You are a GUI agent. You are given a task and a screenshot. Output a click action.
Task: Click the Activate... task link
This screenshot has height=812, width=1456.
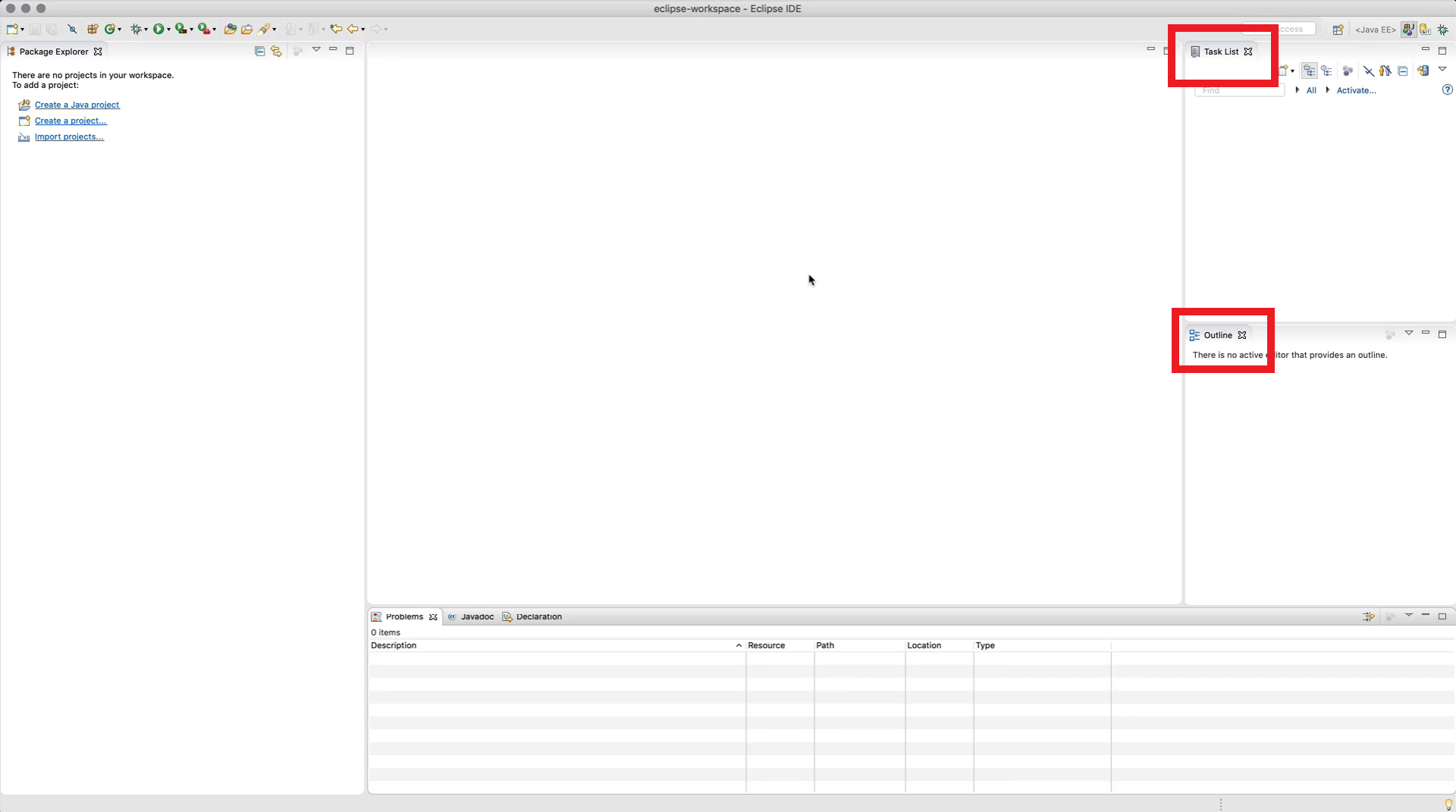point(1356,90)
